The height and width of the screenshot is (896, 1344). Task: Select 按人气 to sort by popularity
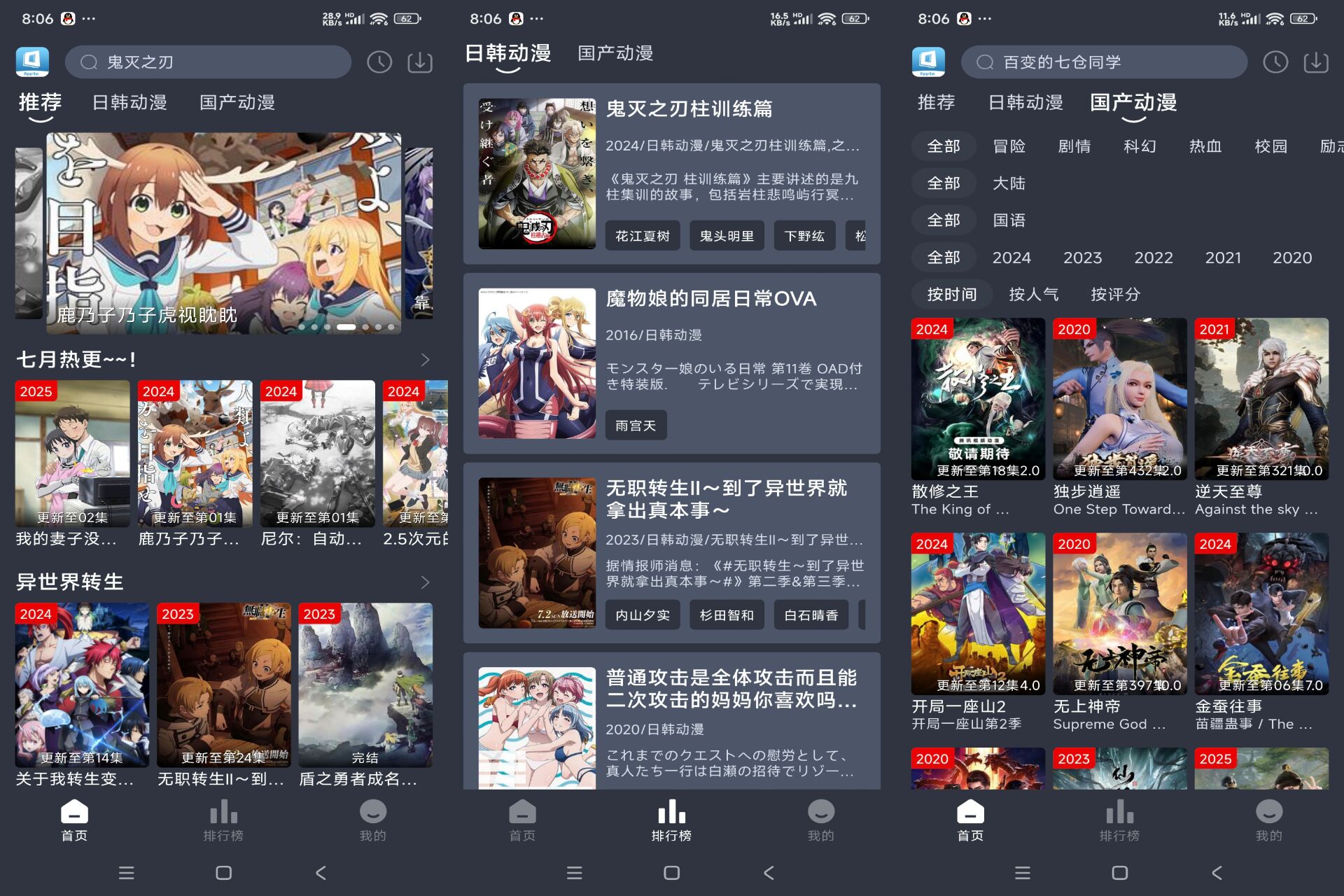1034,294
